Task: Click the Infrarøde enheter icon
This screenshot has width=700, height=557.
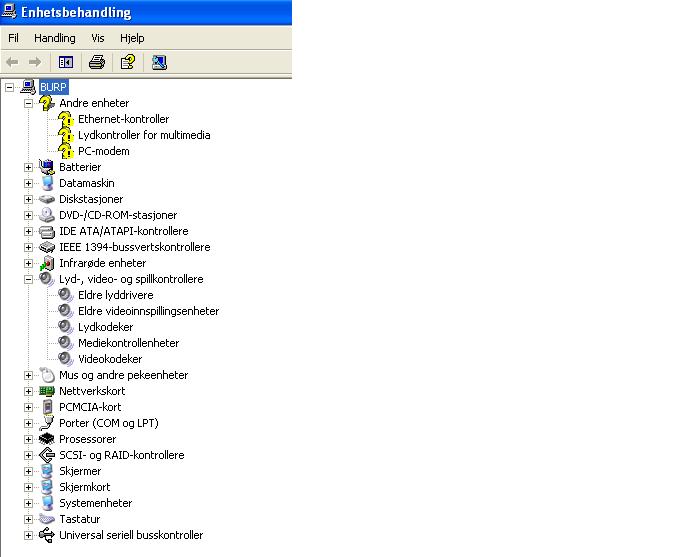Action: click(x=47, y=263)
